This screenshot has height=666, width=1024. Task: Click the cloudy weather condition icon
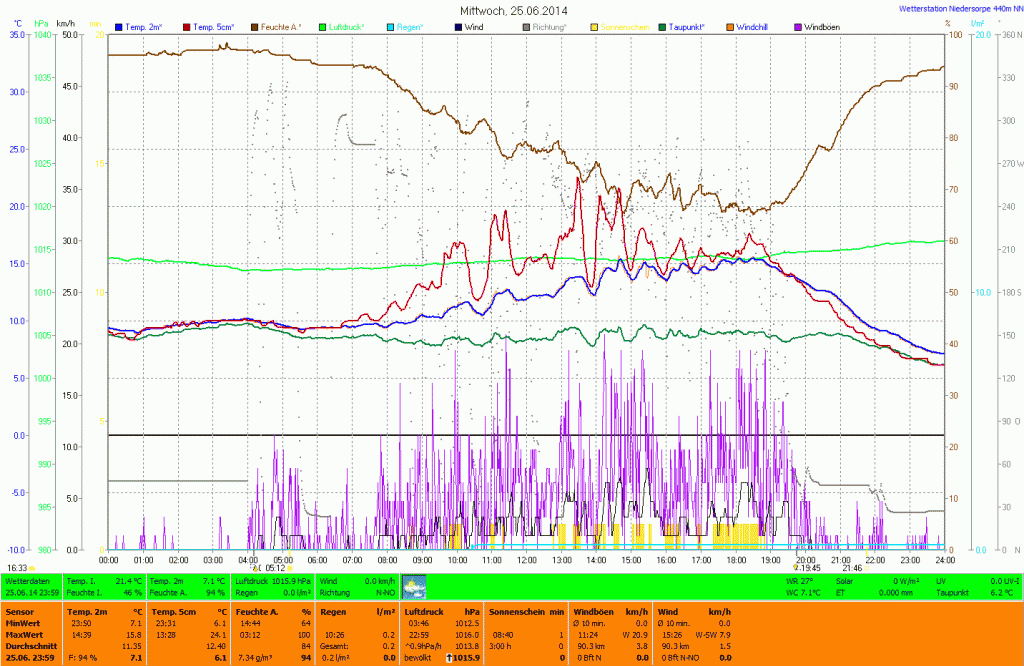[x=413, y=586]
